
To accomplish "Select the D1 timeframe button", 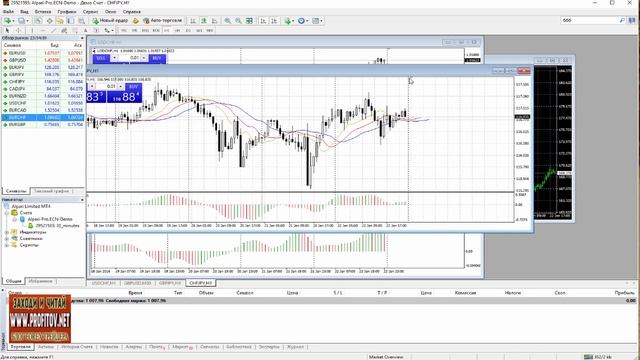I will tap(188, 30).
